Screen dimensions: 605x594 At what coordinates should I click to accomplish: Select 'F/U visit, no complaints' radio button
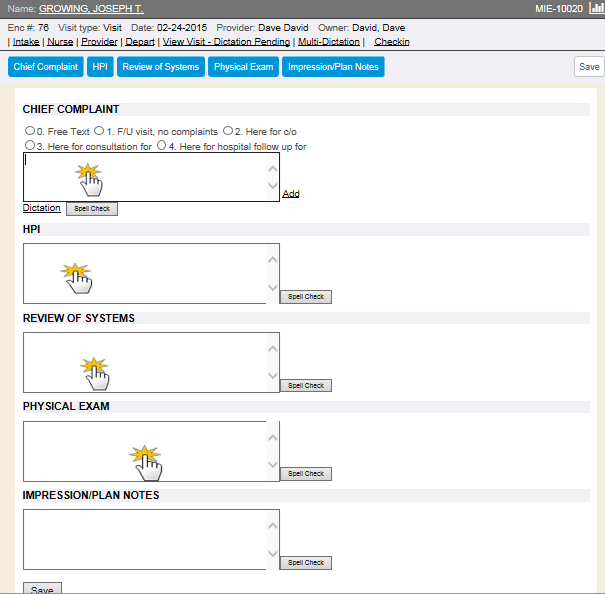100,131
